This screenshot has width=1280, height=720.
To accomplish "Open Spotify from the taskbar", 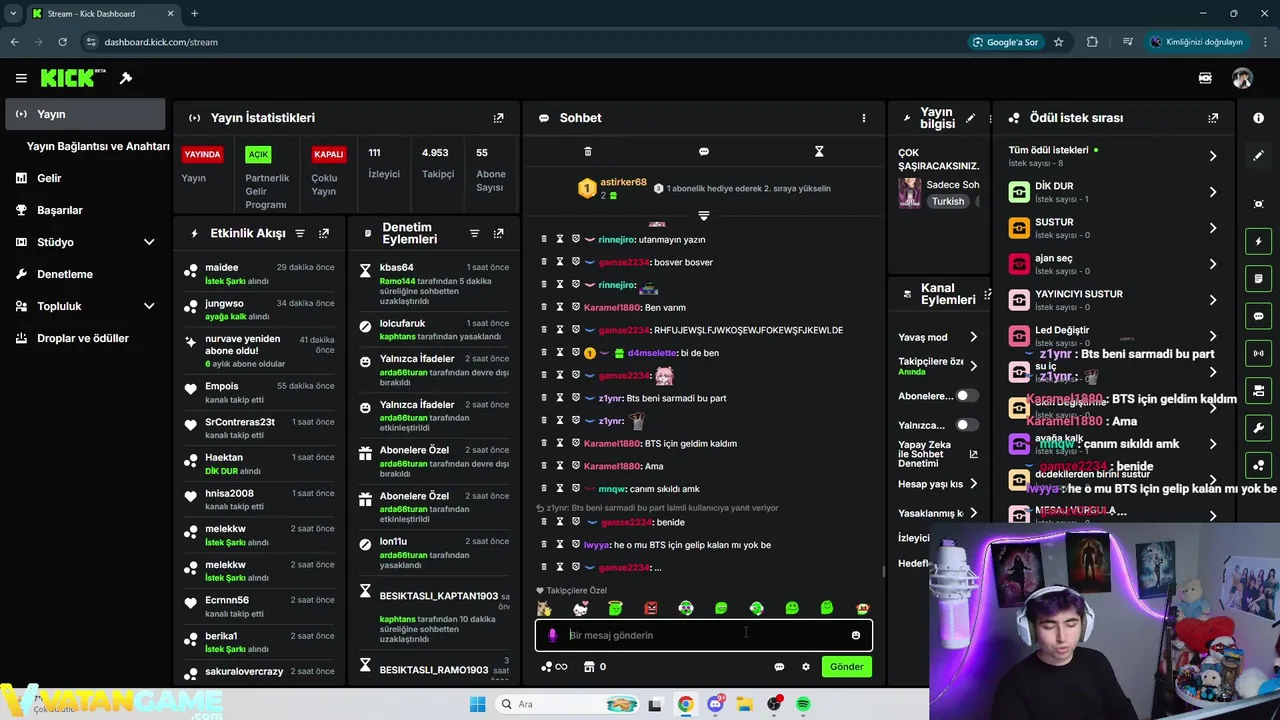I will pyautogui.click(x=804, y=705).
